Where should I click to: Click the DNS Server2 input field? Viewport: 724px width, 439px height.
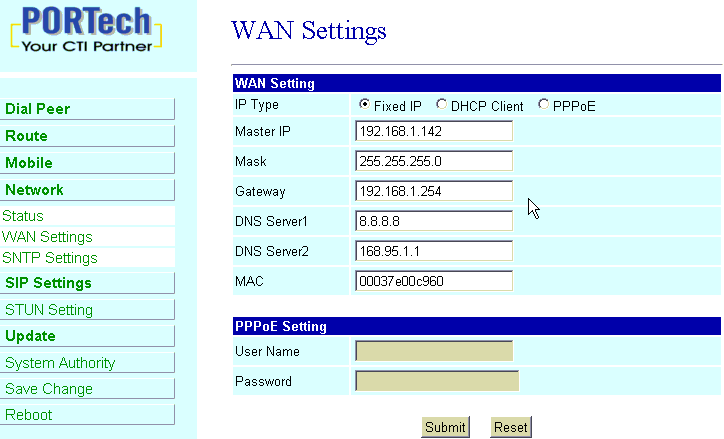tap(434, 251)
